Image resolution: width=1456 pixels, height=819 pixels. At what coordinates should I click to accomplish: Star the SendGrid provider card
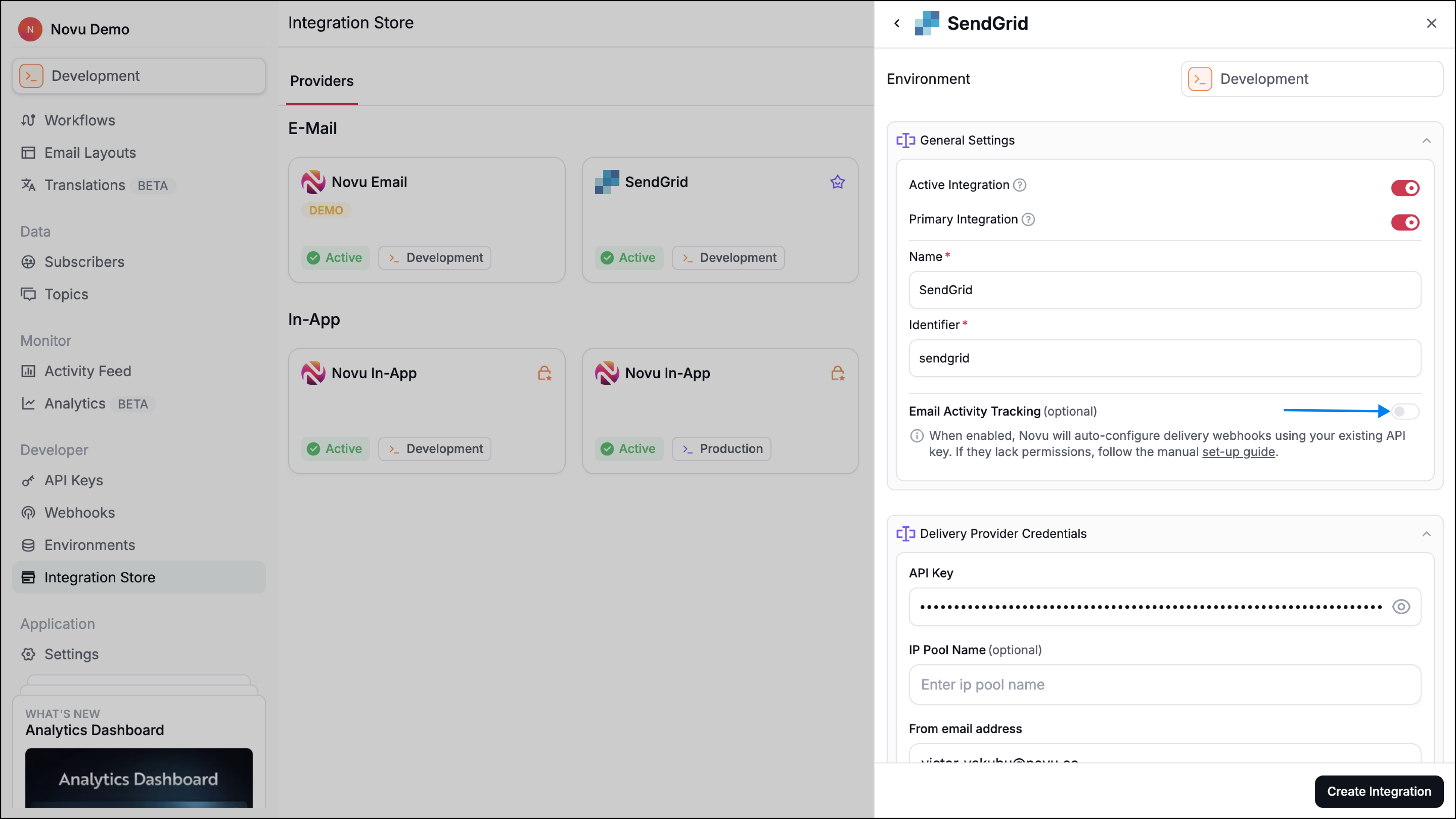837,182
